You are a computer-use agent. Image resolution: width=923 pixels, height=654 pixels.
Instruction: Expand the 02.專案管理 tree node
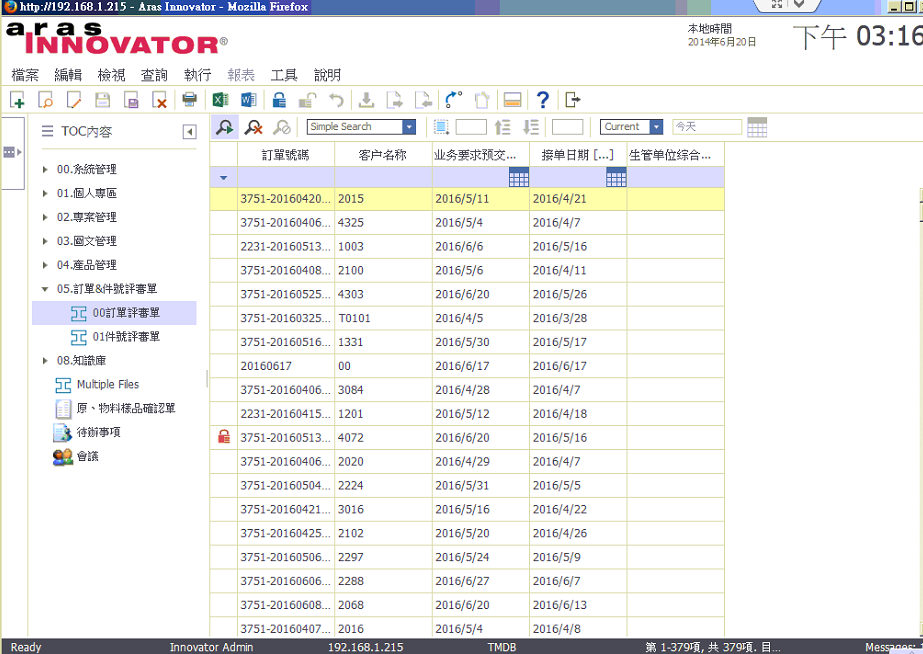tap(45, 217)
